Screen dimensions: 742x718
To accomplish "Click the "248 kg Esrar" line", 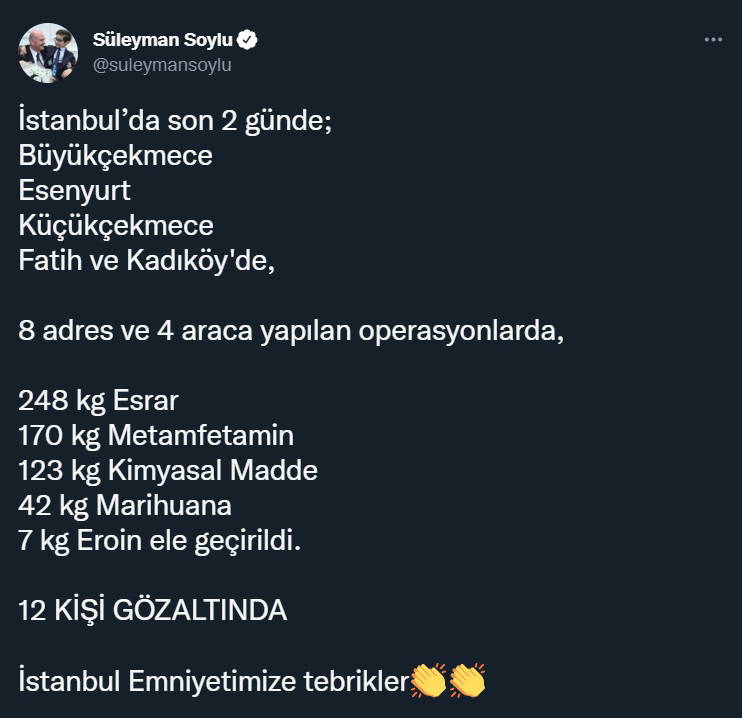I will (98, 401).
